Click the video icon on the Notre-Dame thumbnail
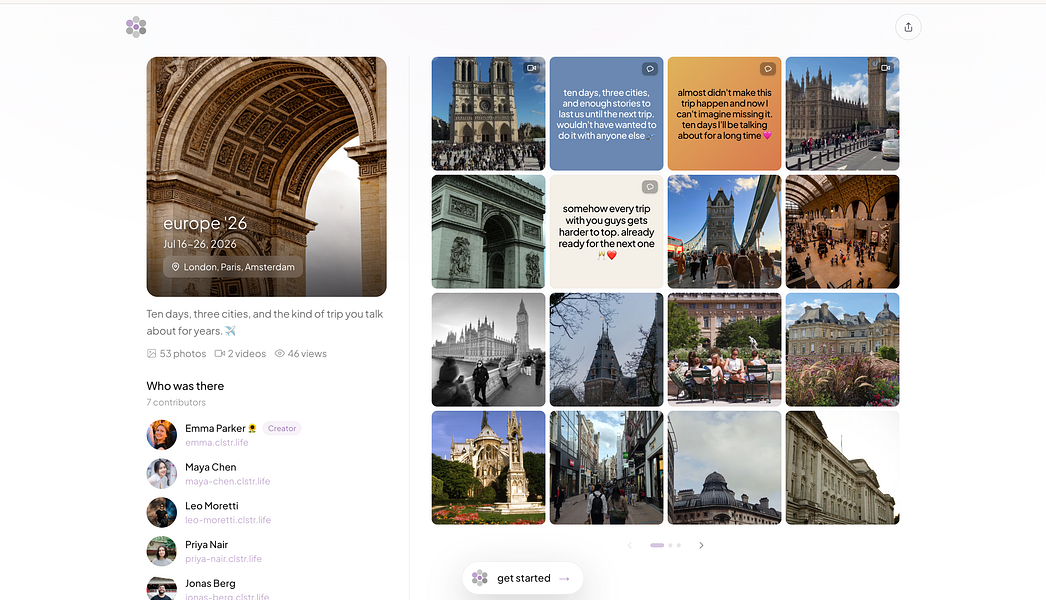This screenshot has height=600, width=1046. point(532,68)
